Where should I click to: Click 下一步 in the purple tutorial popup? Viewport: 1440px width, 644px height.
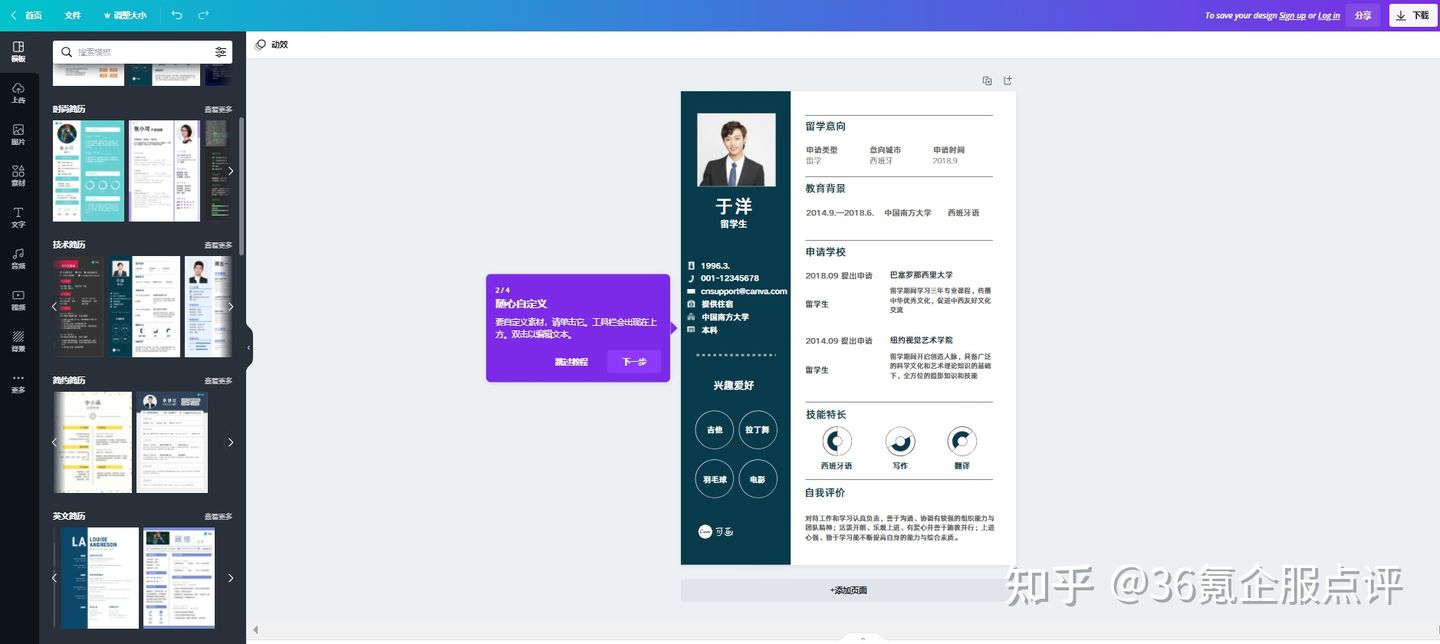(x=633, y=361)
